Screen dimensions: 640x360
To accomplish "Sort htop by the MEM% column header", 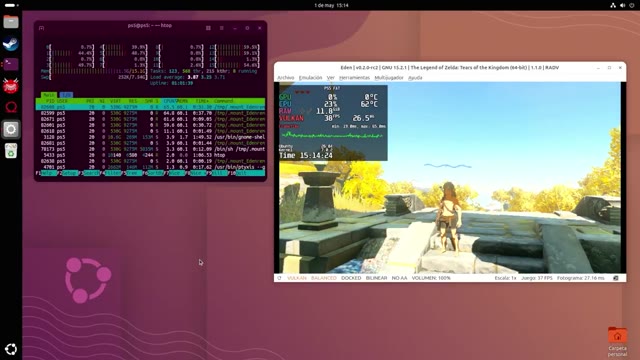I will (182, 101).
